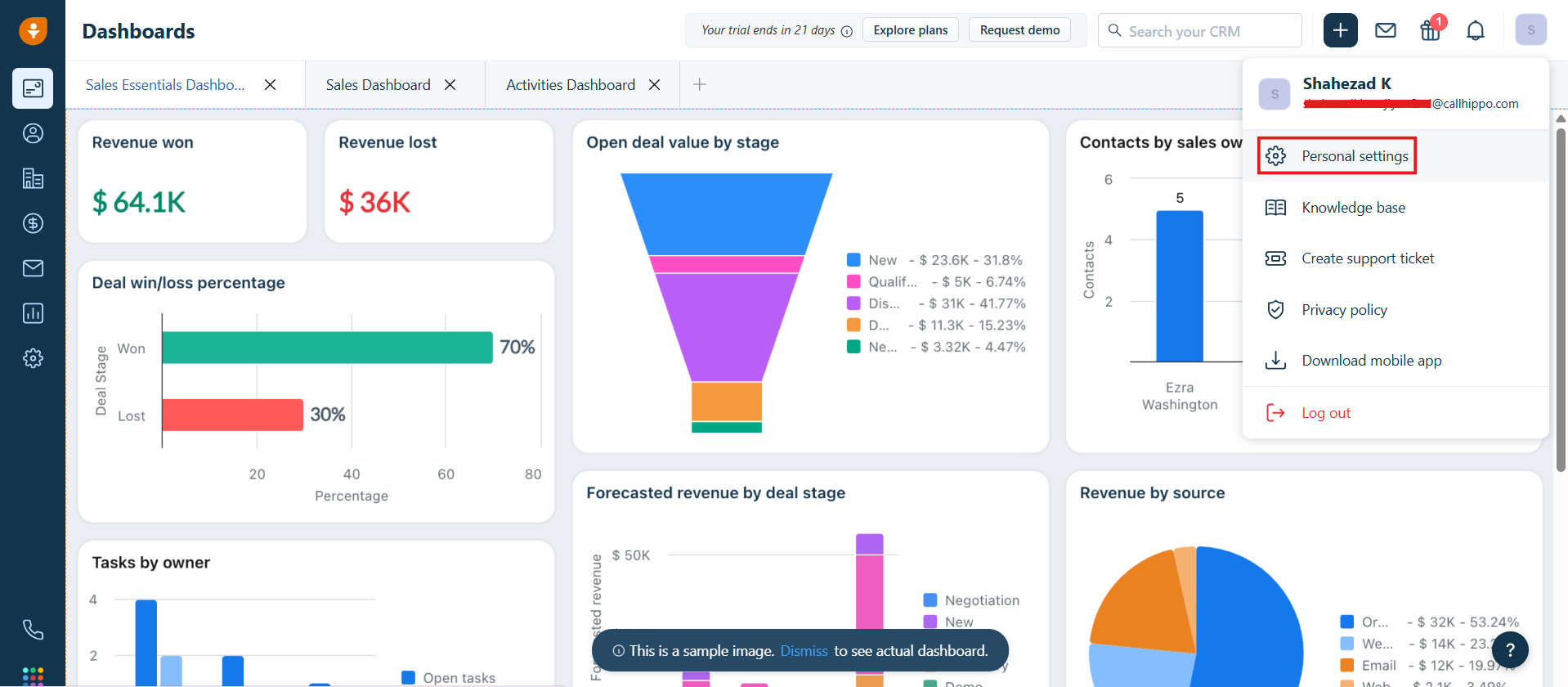This screenshot has height=687, width=1568.
Task: Click the Tasks by owner card title
Action: click(150, 563)
